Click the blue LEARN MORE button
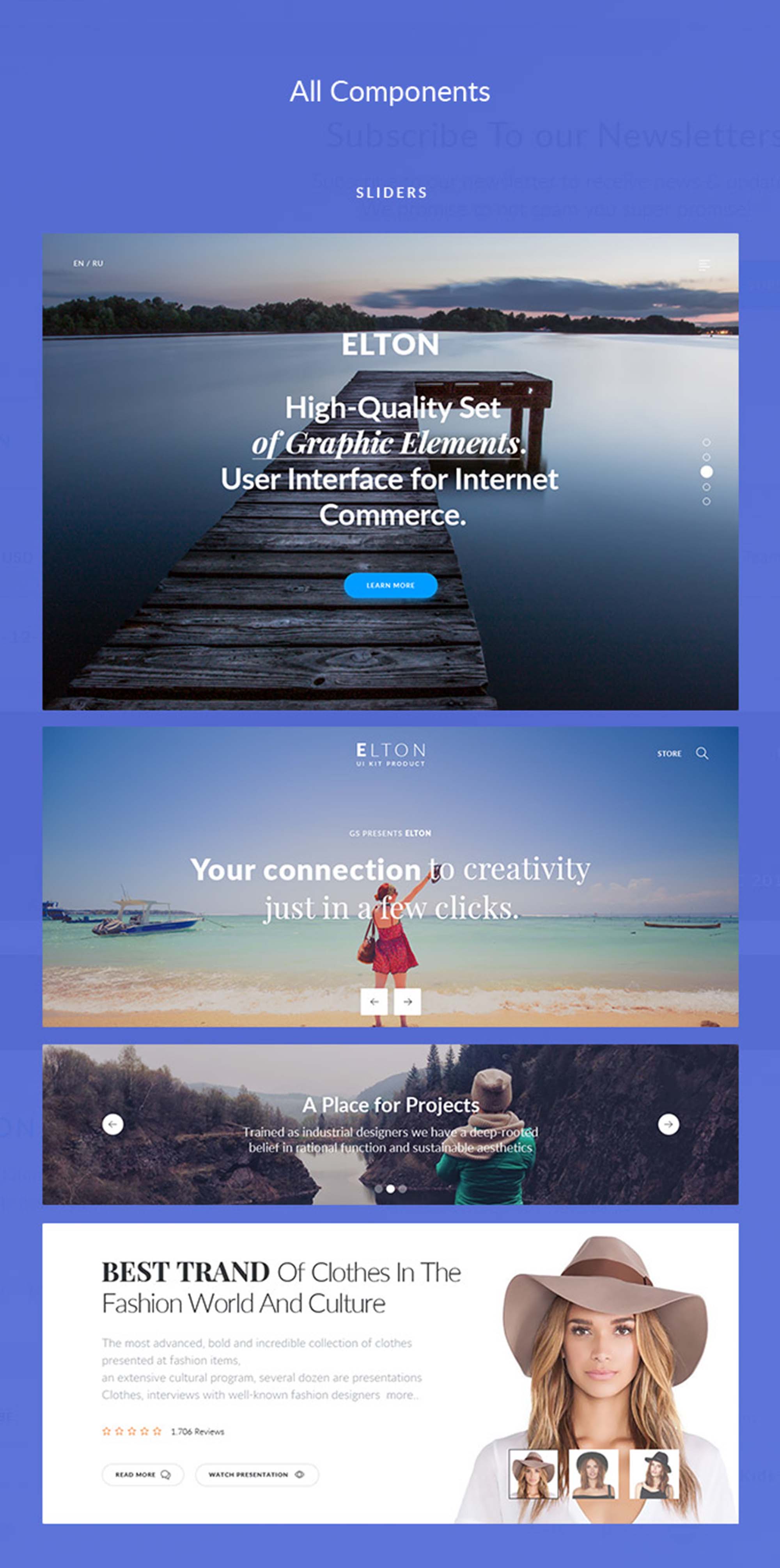The image size is (780, 1568). [391, 585]
